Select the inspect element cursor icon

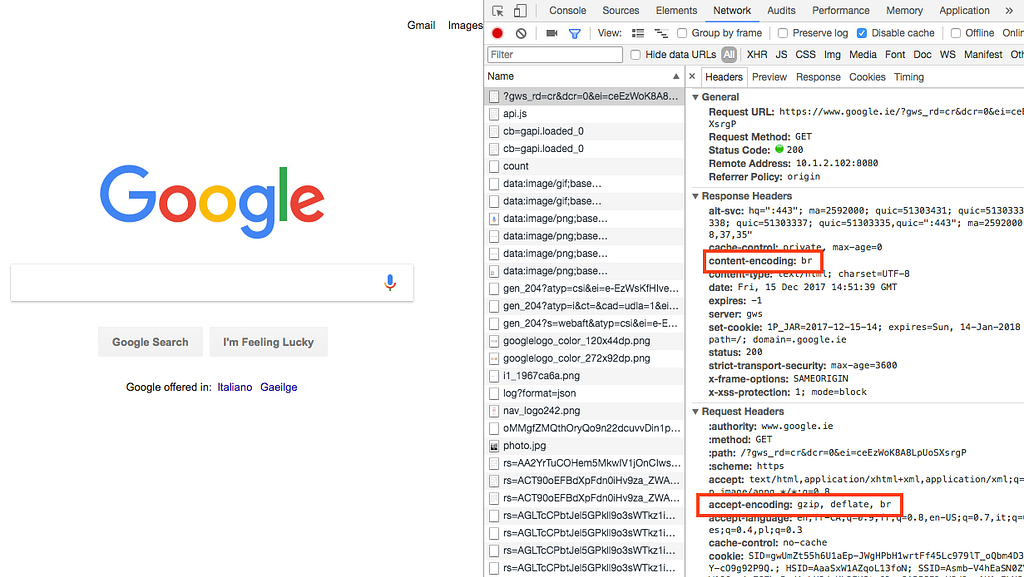coord(498,10)
